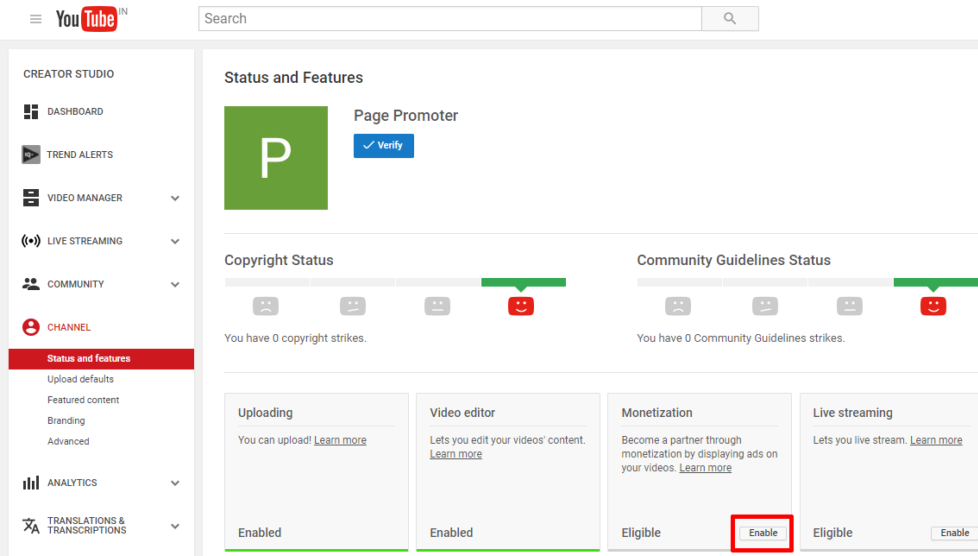
Task: Click the red happy face under Community Guidelines
Action: tap(933, 306)
